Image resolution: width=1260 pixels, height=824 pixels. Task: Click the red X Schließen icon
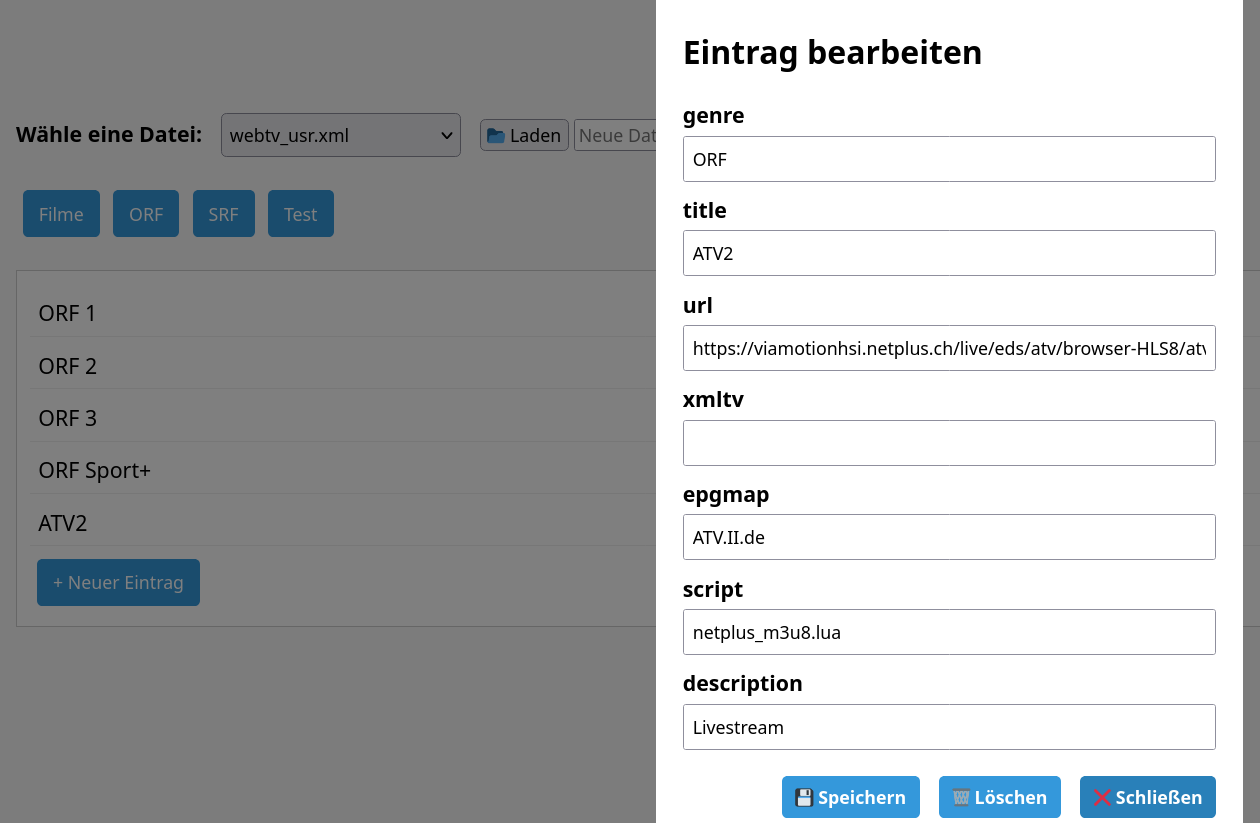point(1102,798)
